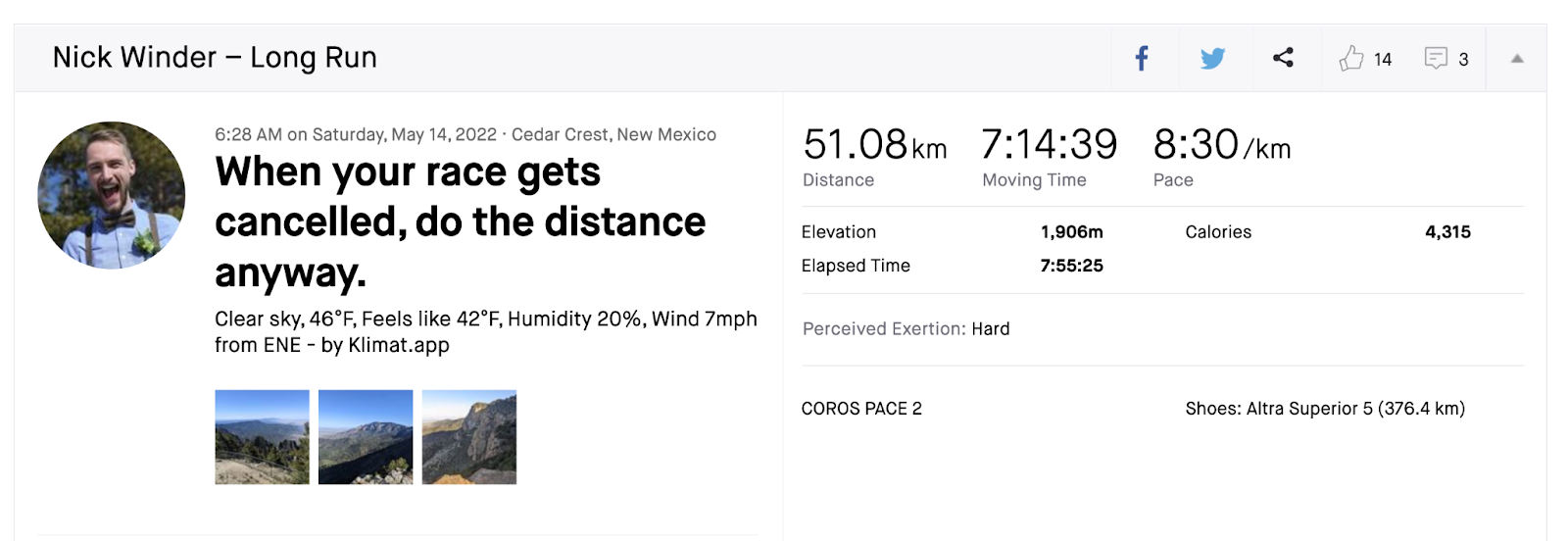
Task: Open the third rocky cliff photo thumbnail
Action: pyautogui.click(x=469, y=437)
